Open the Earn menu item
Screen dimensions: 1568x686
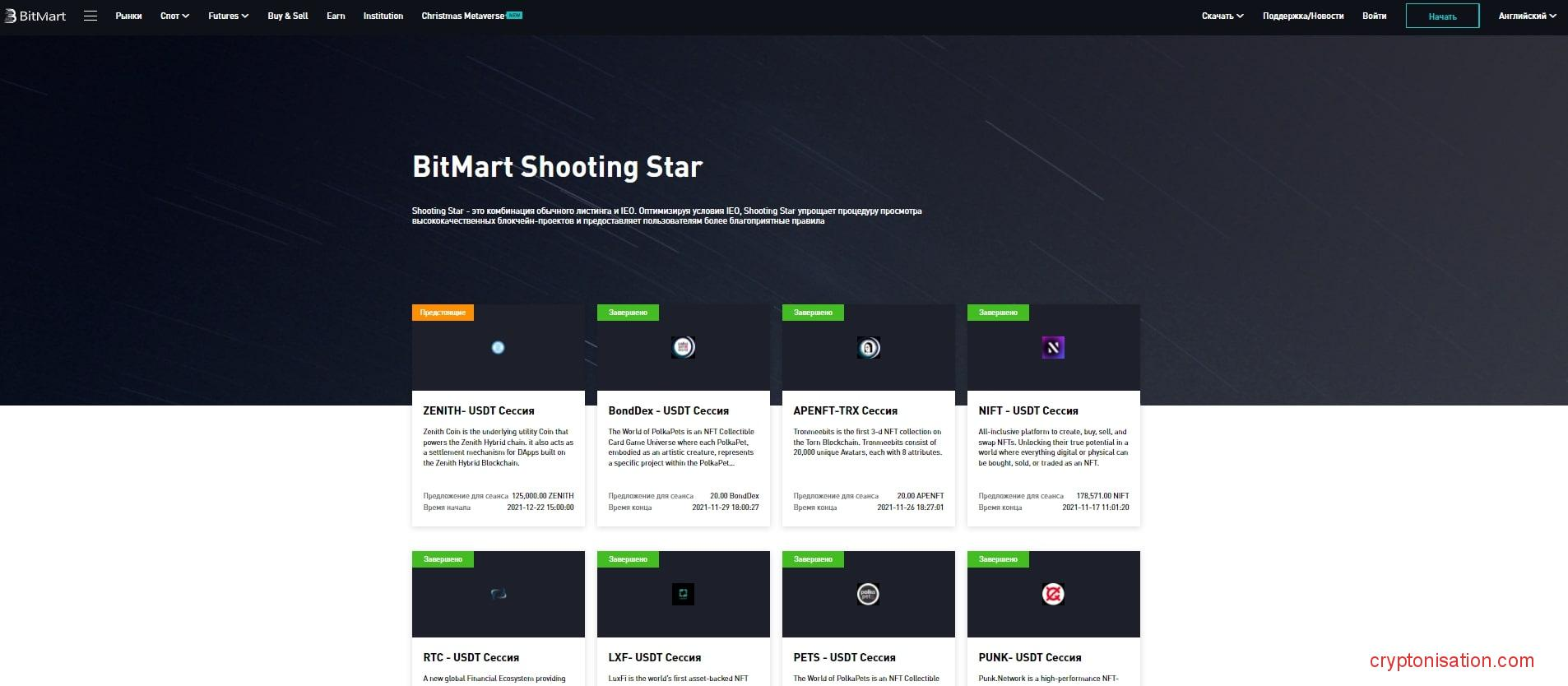pos(336,16)
